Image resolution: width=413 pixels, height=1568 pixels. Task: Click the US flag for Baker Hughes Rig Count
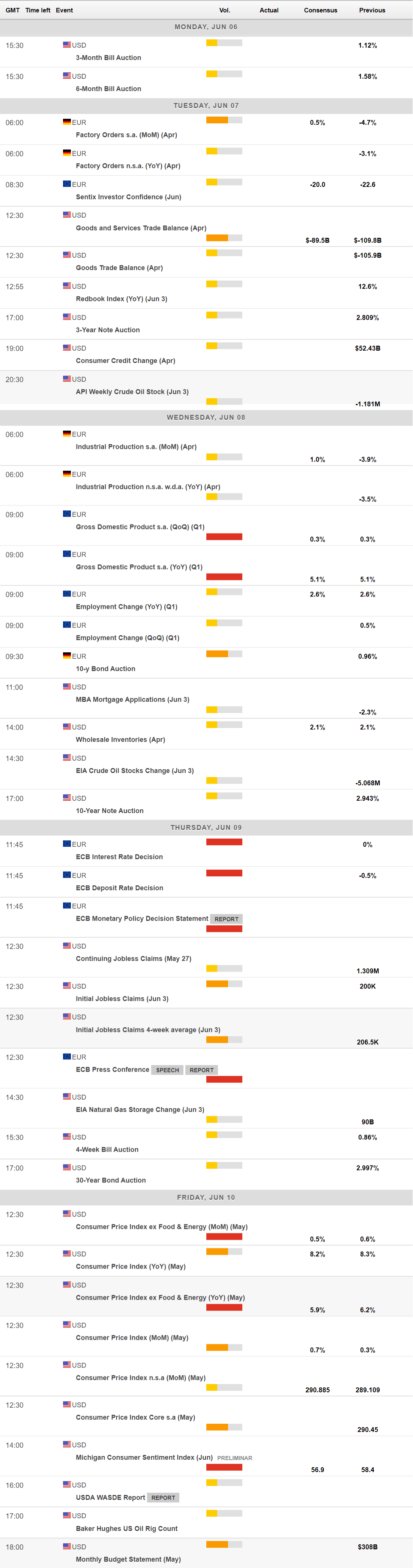pyautogui.click(x=66, y=1515)
